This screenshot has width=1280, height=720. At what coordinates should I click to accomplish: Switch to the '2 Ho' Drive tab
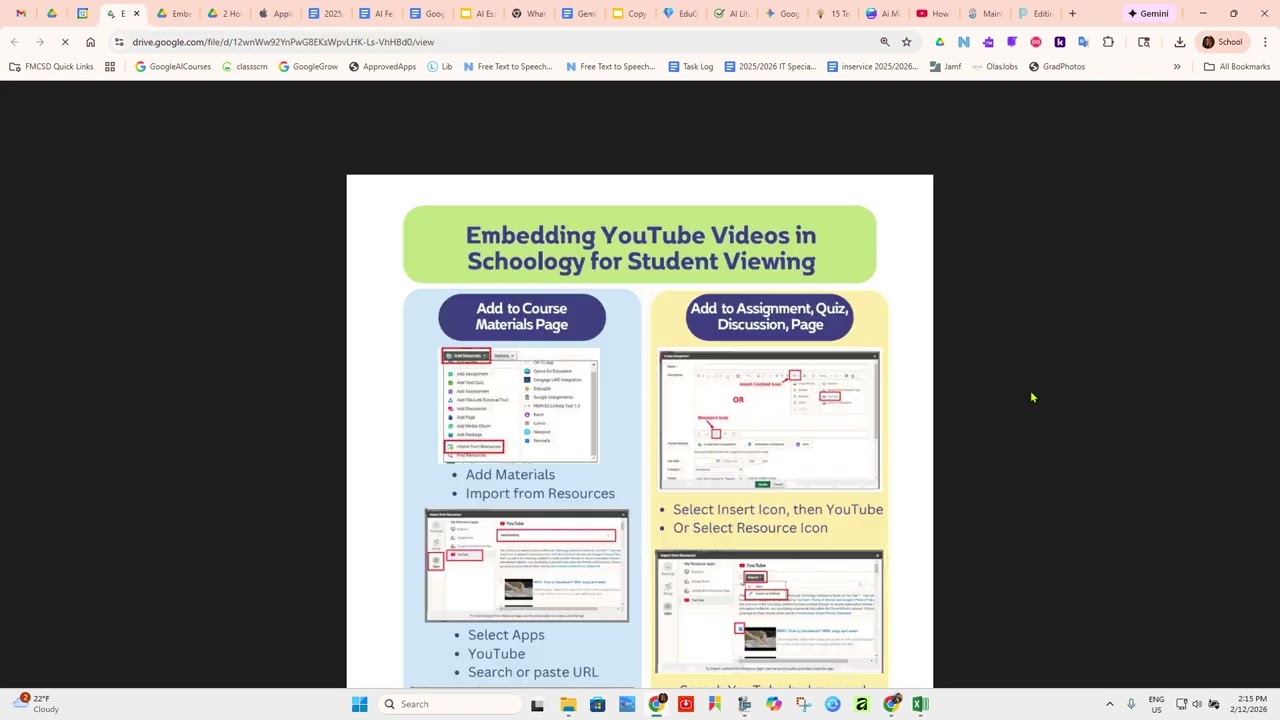coord(224,14)
